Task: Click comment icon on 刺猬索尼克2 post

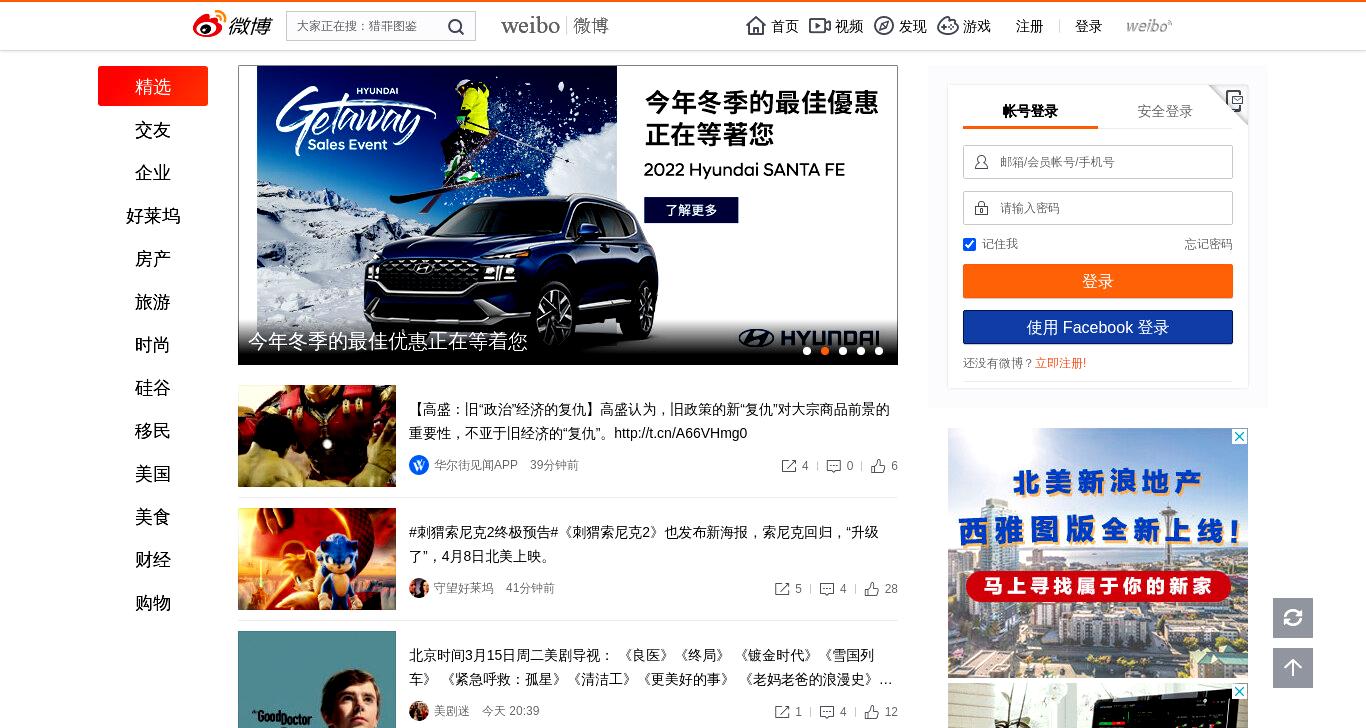Action: 827,589
